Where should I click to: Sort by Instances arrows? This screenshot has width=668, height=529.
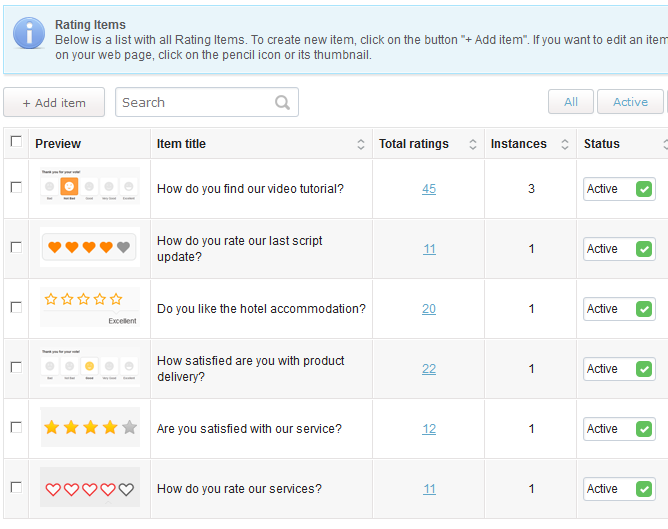(x=564, y=144)
